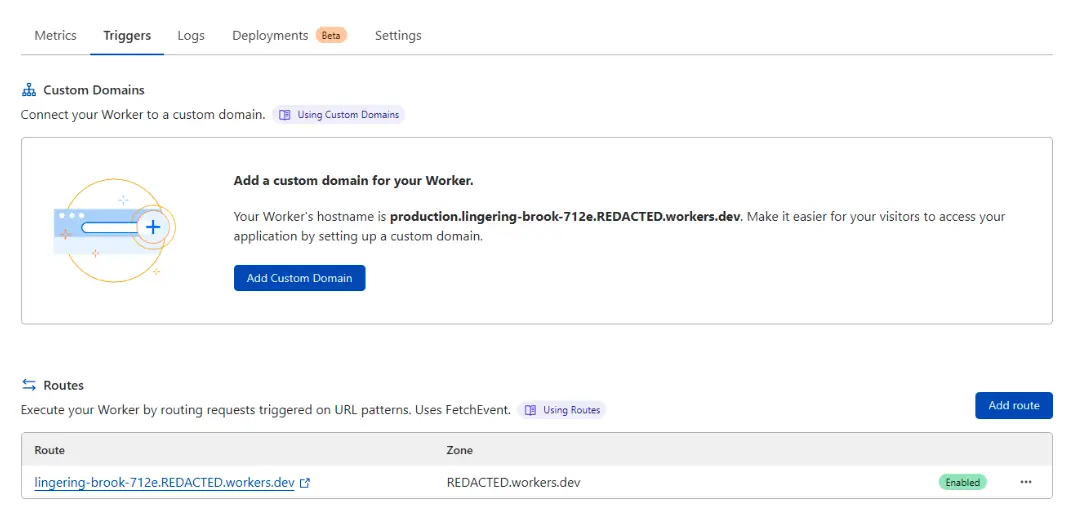Click the bold production worker hostname text
Screen dimensions: 1079x531
pos(565,216)
